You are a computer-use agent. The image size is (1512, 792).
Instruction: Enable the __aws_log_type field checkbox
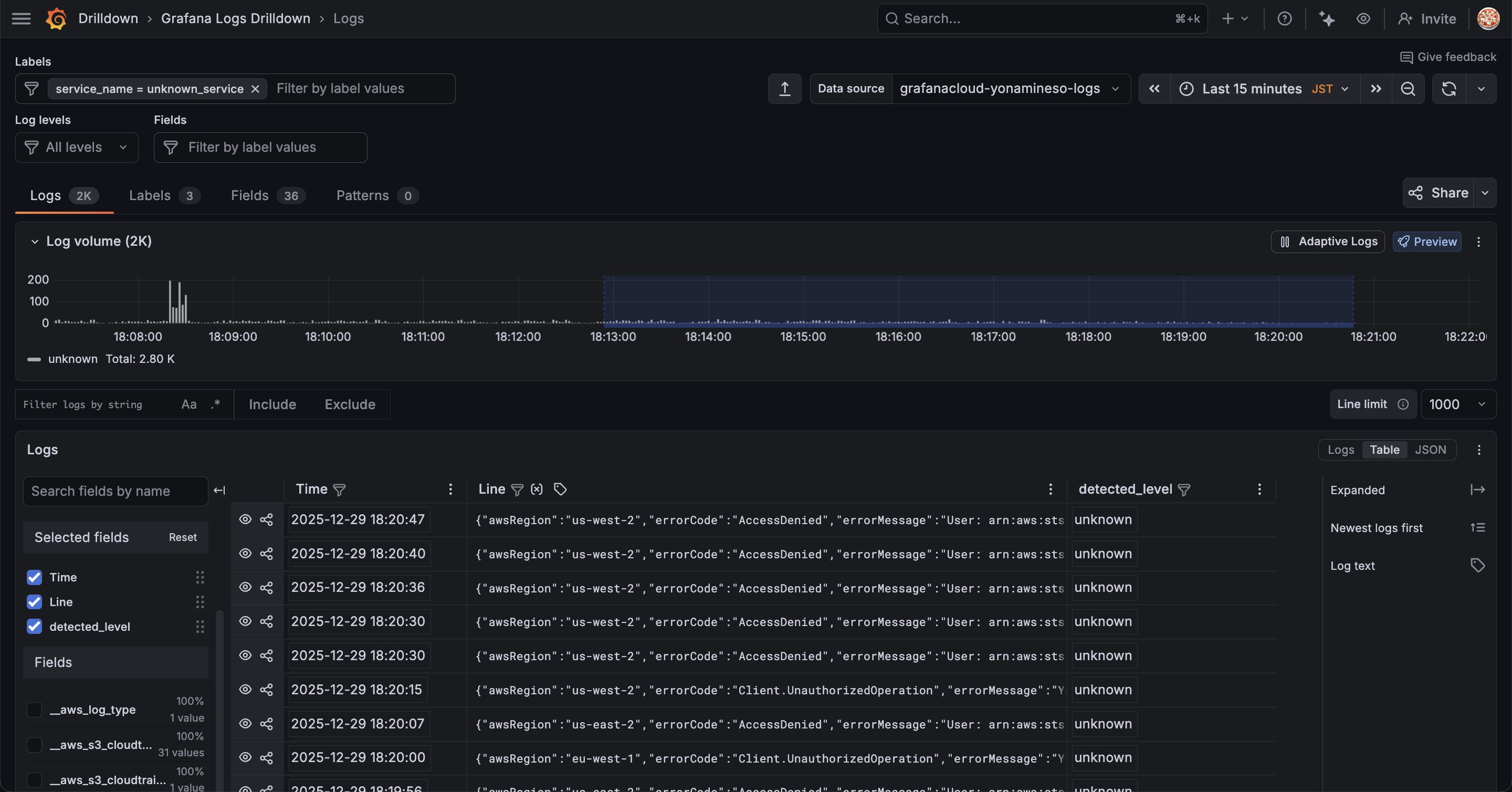coord(35,709)
